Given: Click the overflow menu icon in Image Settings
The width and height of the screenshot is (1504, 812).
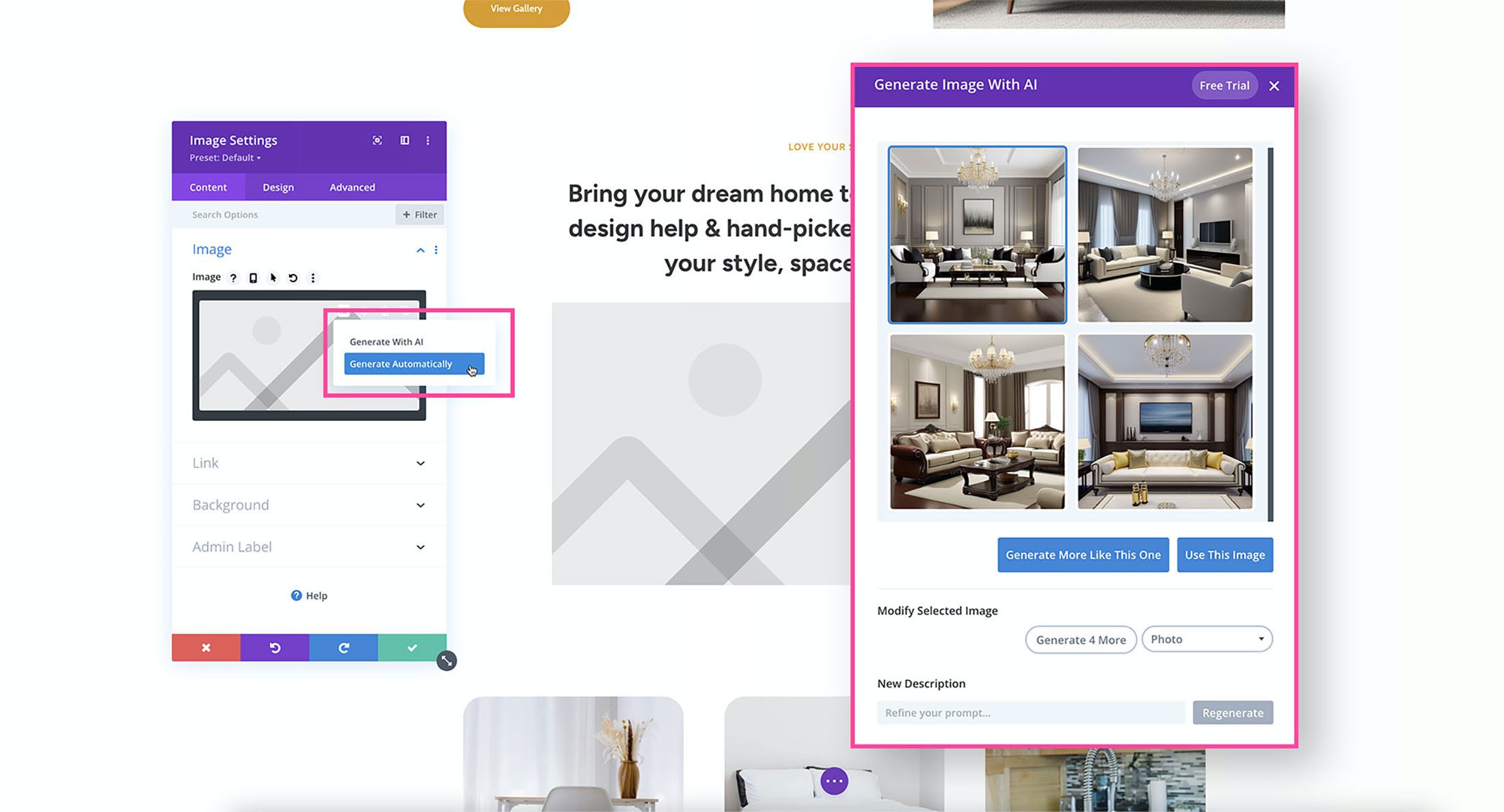Looking at the screenshot, I should [427, 140].
